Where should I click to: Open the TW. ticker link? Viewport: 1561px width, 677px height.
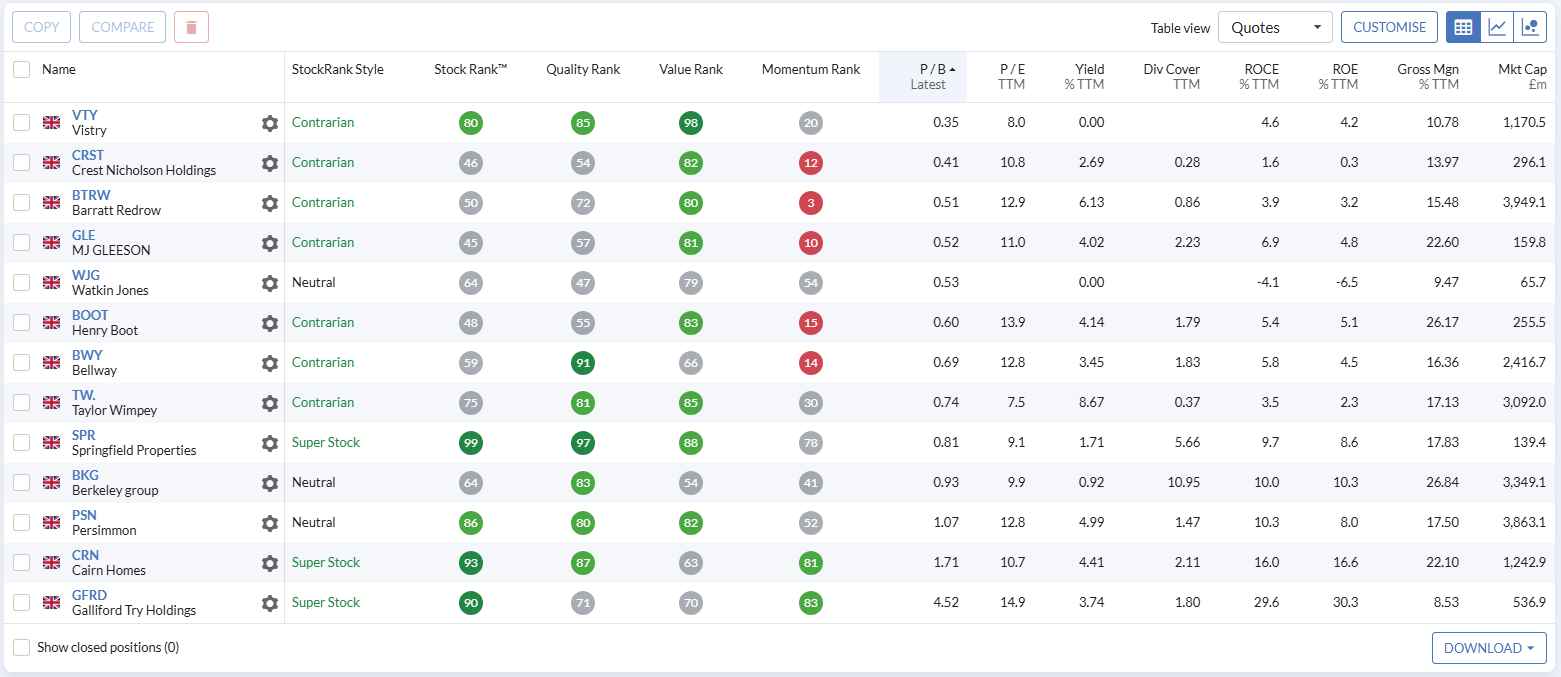click(x=84, y=395)
